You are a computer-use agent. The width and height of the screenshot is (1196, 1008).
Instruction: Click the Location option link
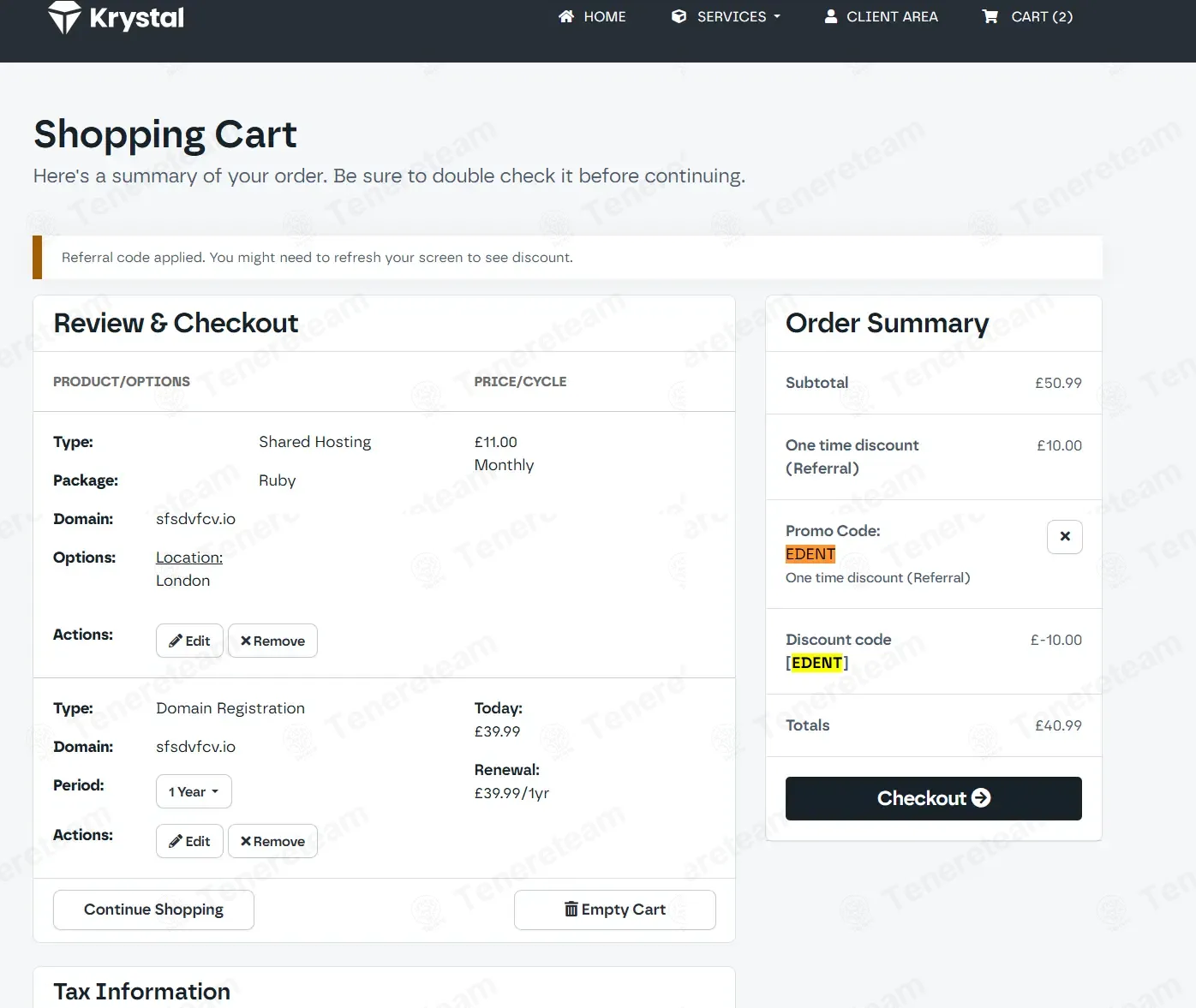tap(189, 558)
